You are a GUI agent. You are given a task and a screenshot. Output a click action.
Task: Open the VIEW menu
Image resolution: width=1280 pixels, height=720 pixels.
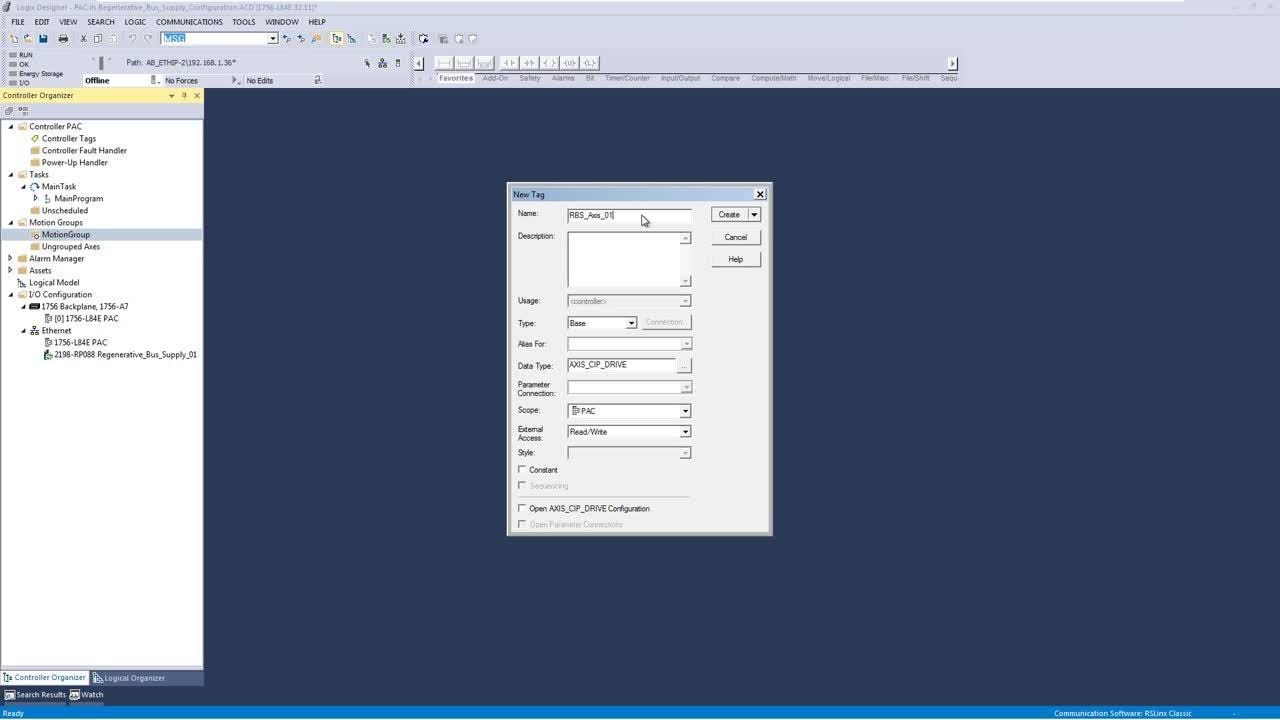(x=68, y=22)
